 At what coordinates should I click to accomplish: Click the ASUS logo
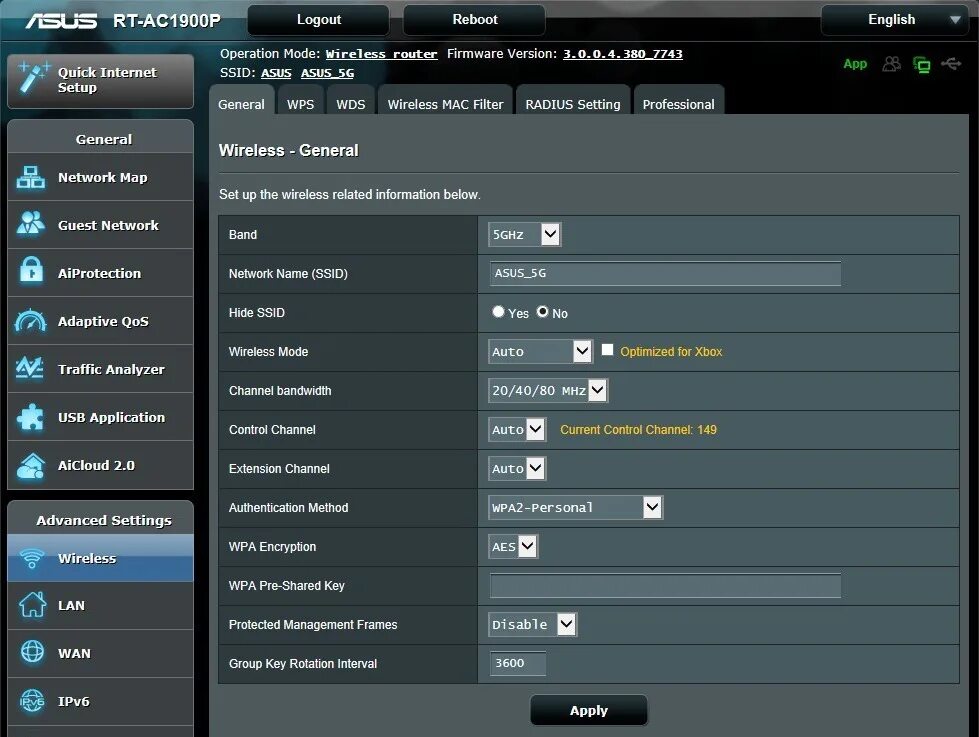pyautogui.click(x=61, y=21)
